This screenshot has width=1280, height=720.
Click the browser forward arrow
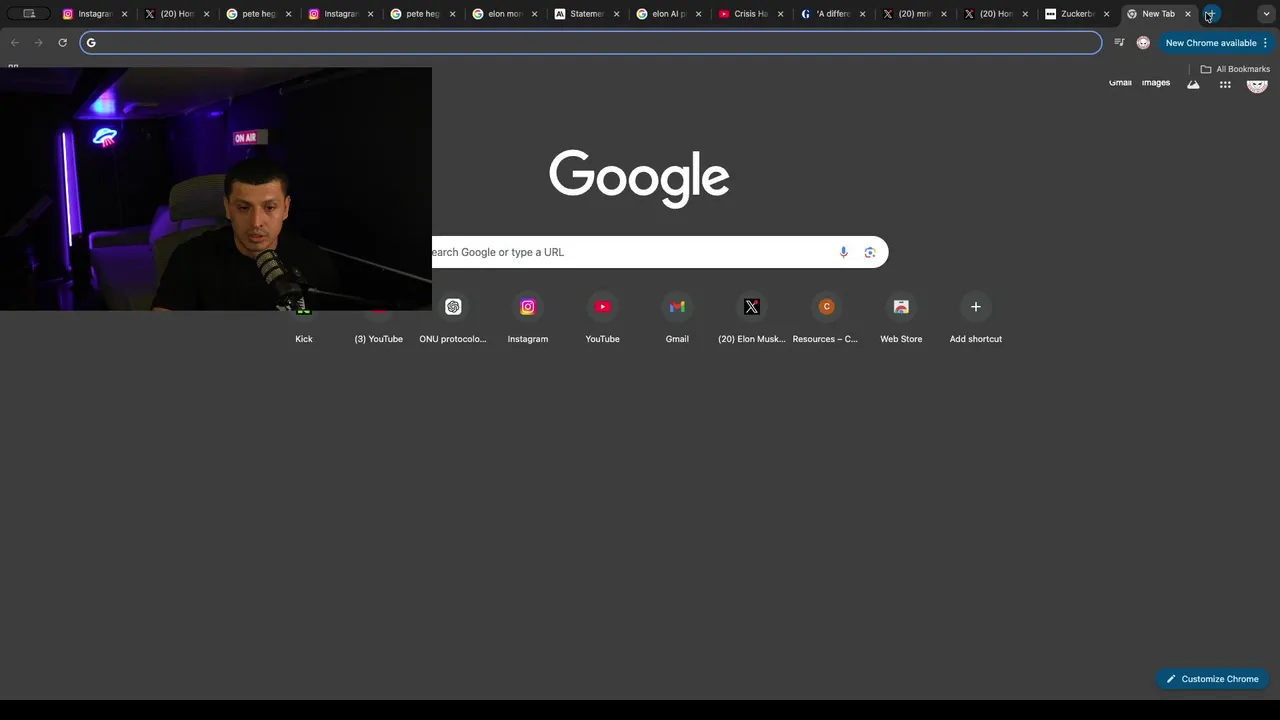[38, 42]
